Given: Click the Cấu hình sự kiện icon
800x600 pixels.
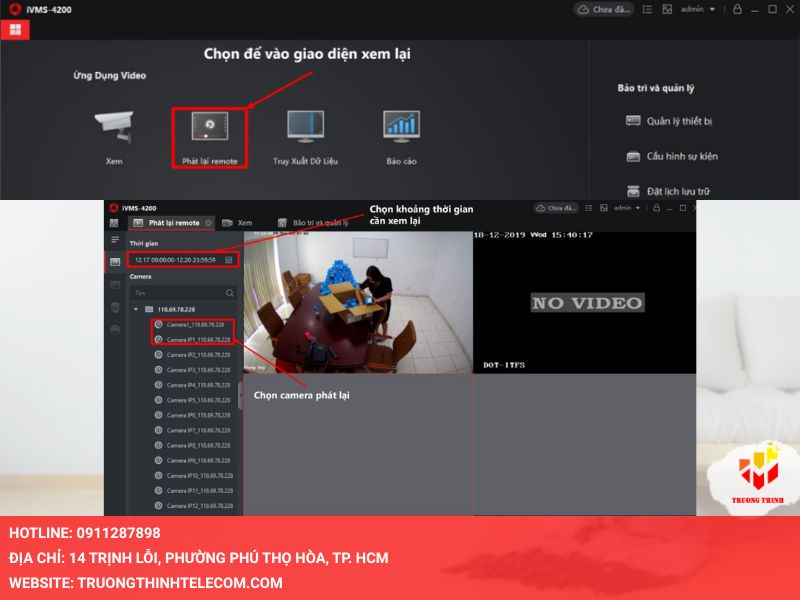Looking at the screenshot, I should (633, 156).
